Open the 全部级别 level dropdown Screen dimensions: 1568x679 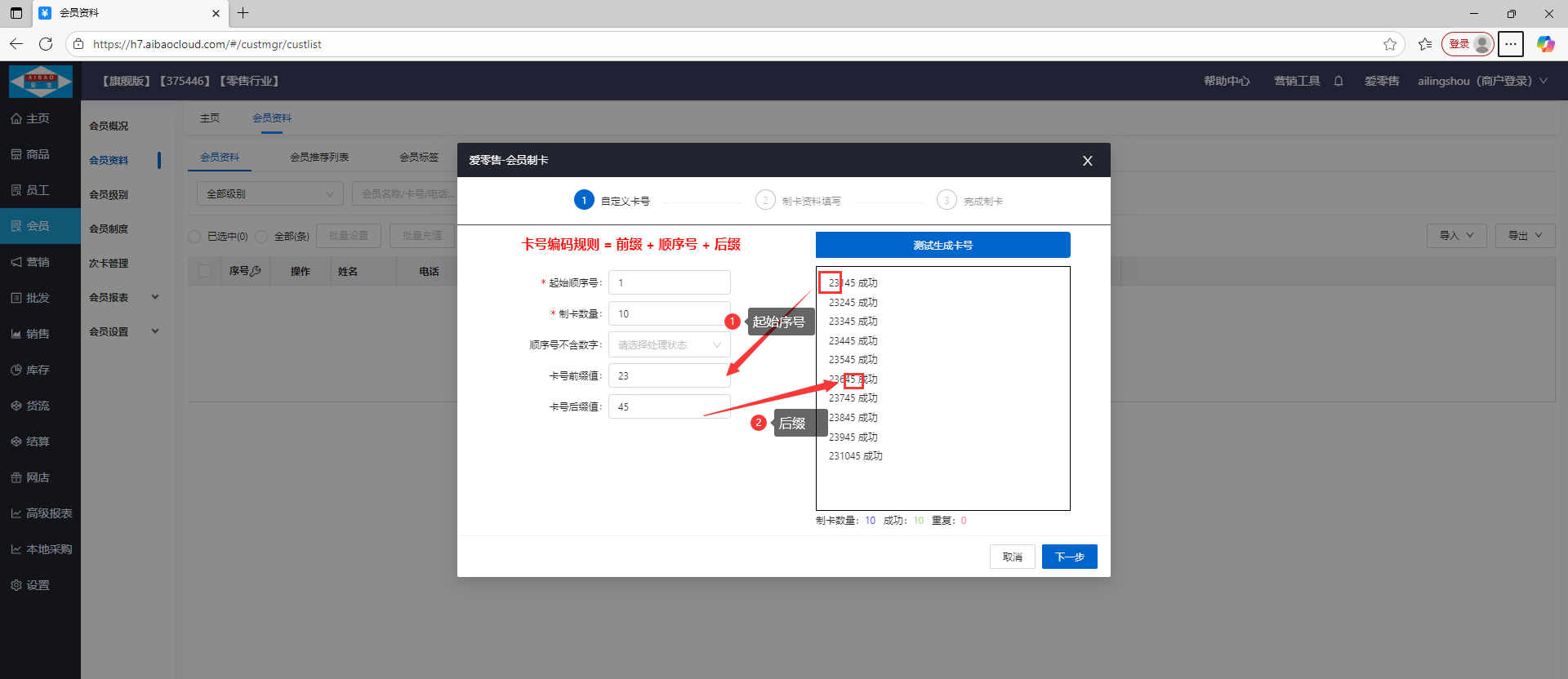[269, 194]
